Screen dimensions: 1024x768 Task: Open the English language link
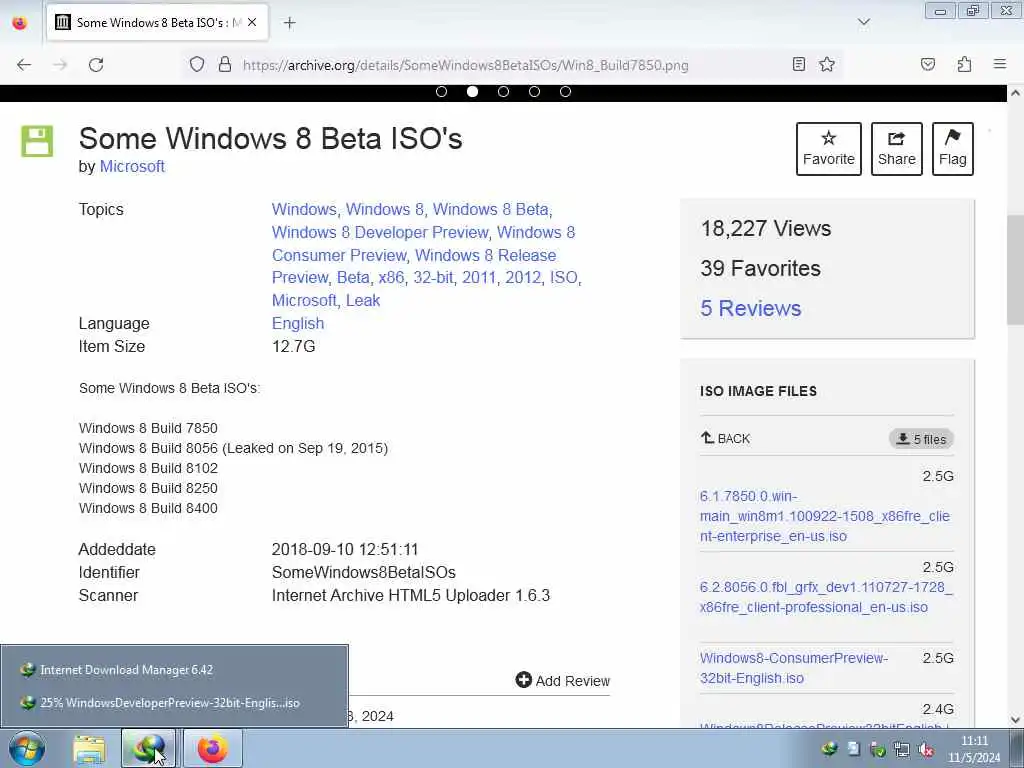click(298, 323)
